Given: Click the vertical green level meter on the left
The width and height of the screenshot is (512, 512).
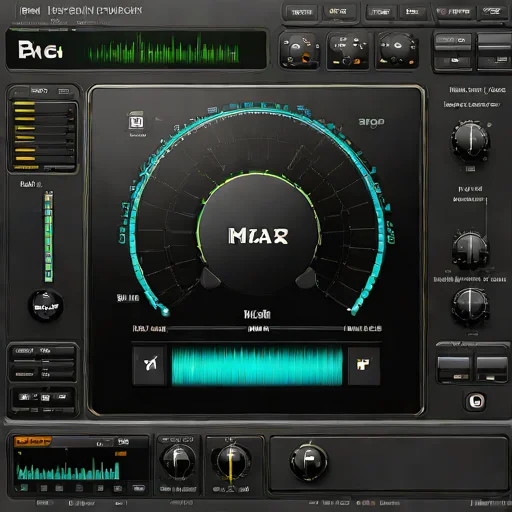Looking at the screenshot, I should 49,237.
